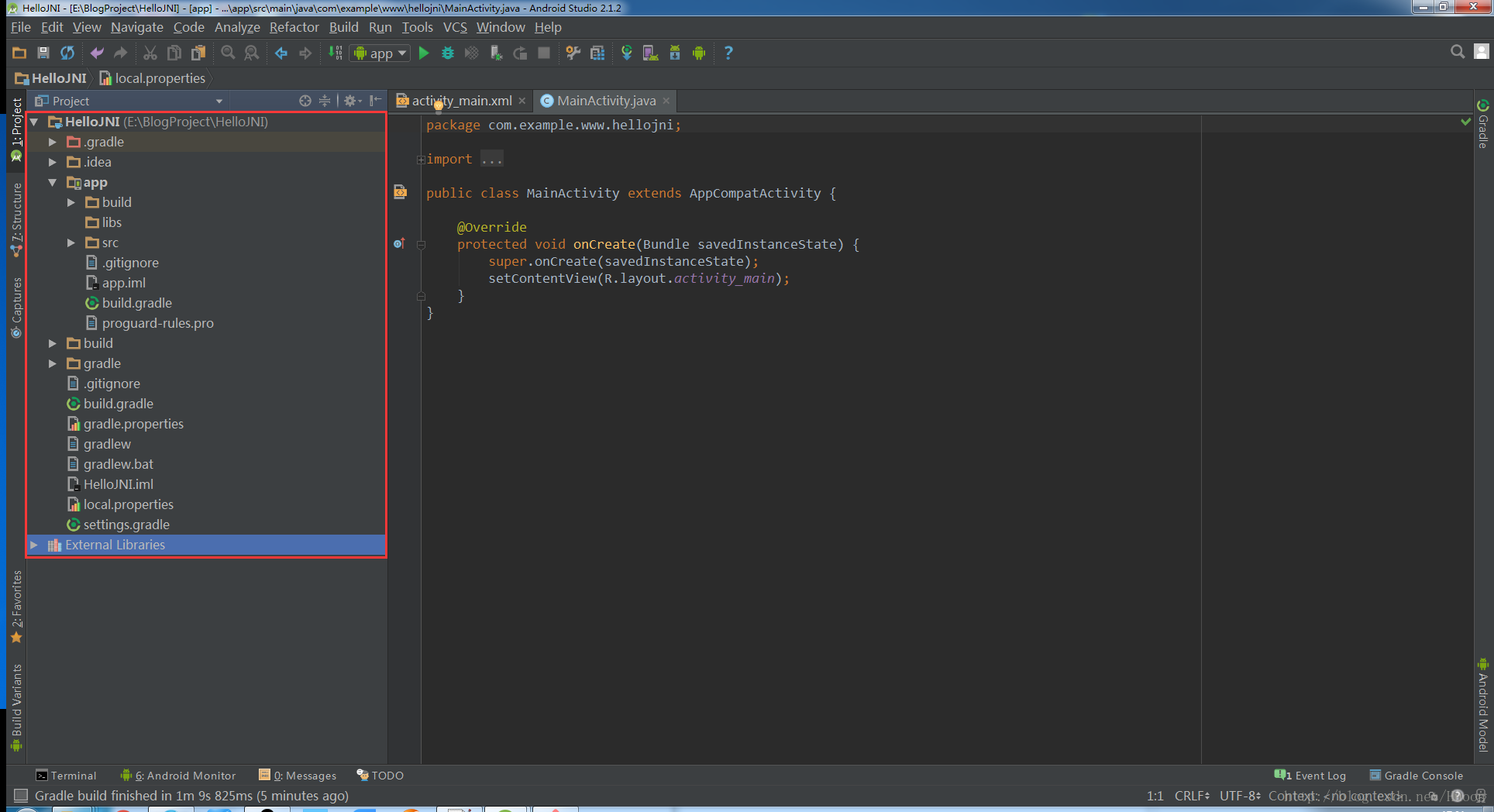Select the MainActivity.java tab
Image resolution: width=1494 pixels, height=812 pixels.
click(606, 101)
